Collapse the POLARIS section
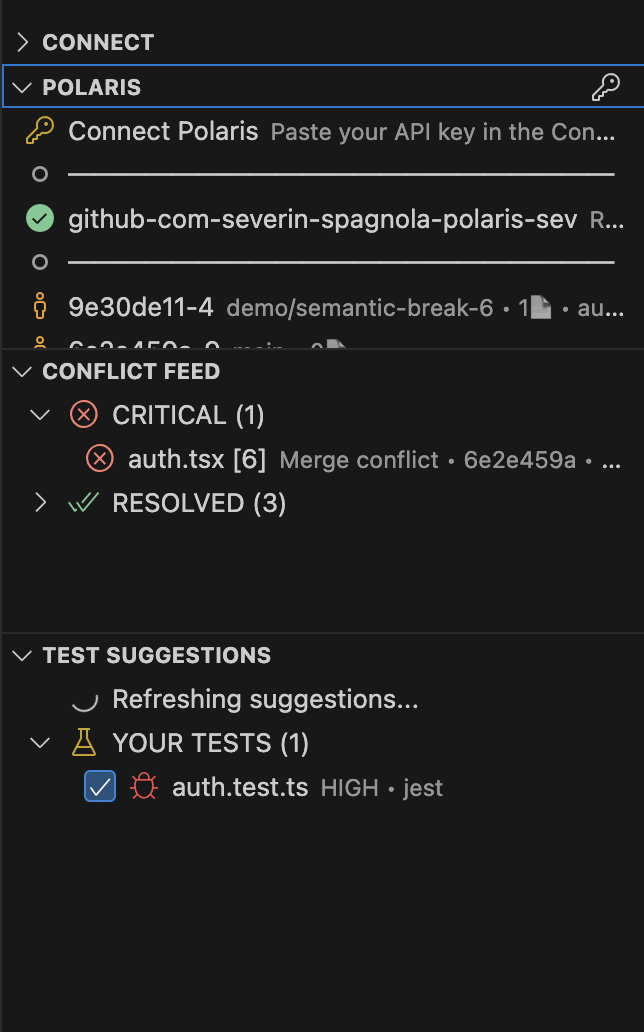 click(21, 87)
